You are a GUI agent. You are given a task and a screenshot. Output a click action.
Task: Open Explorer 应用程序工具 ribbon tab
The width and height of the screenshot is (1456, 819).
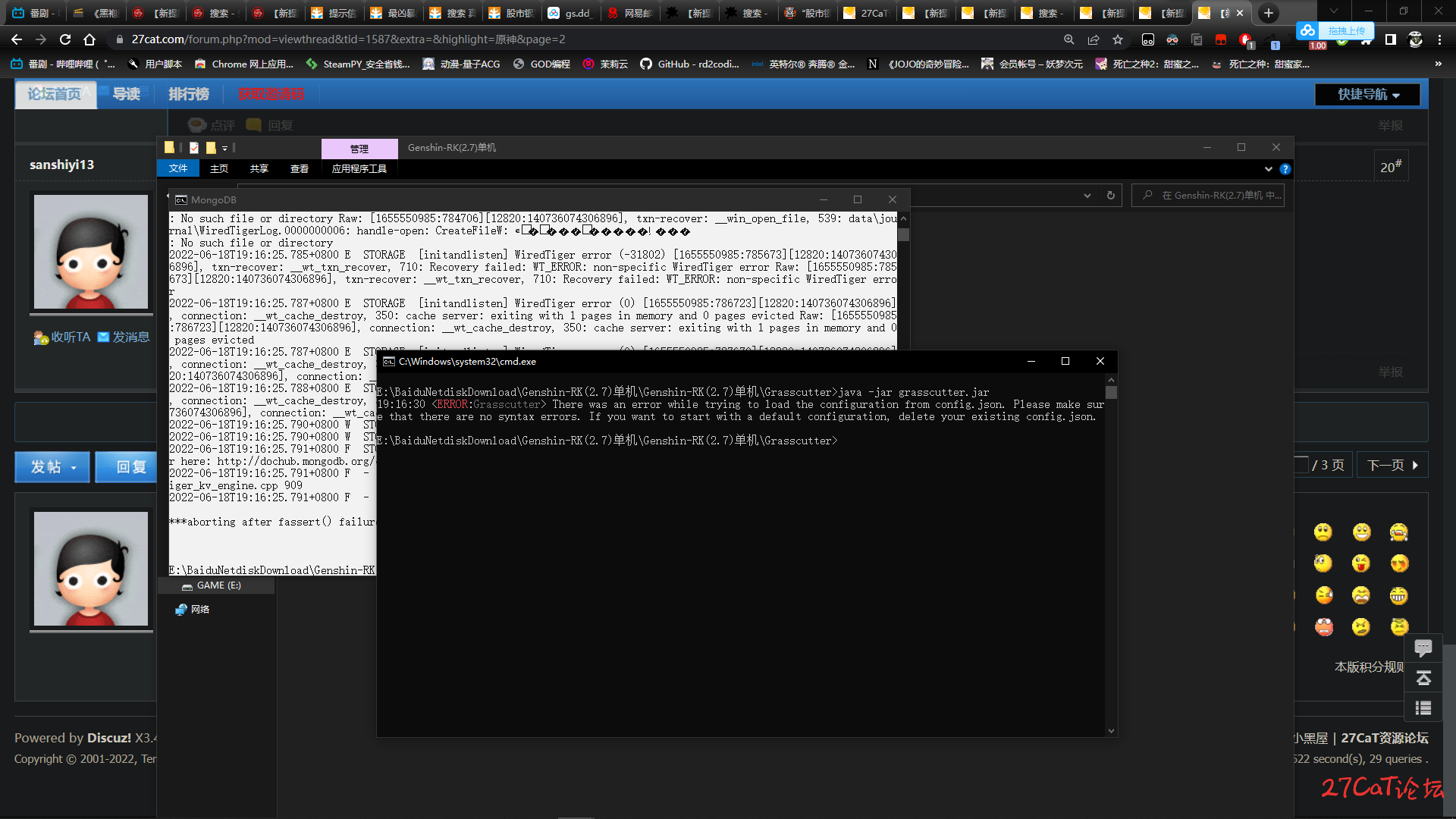[359, 168]
